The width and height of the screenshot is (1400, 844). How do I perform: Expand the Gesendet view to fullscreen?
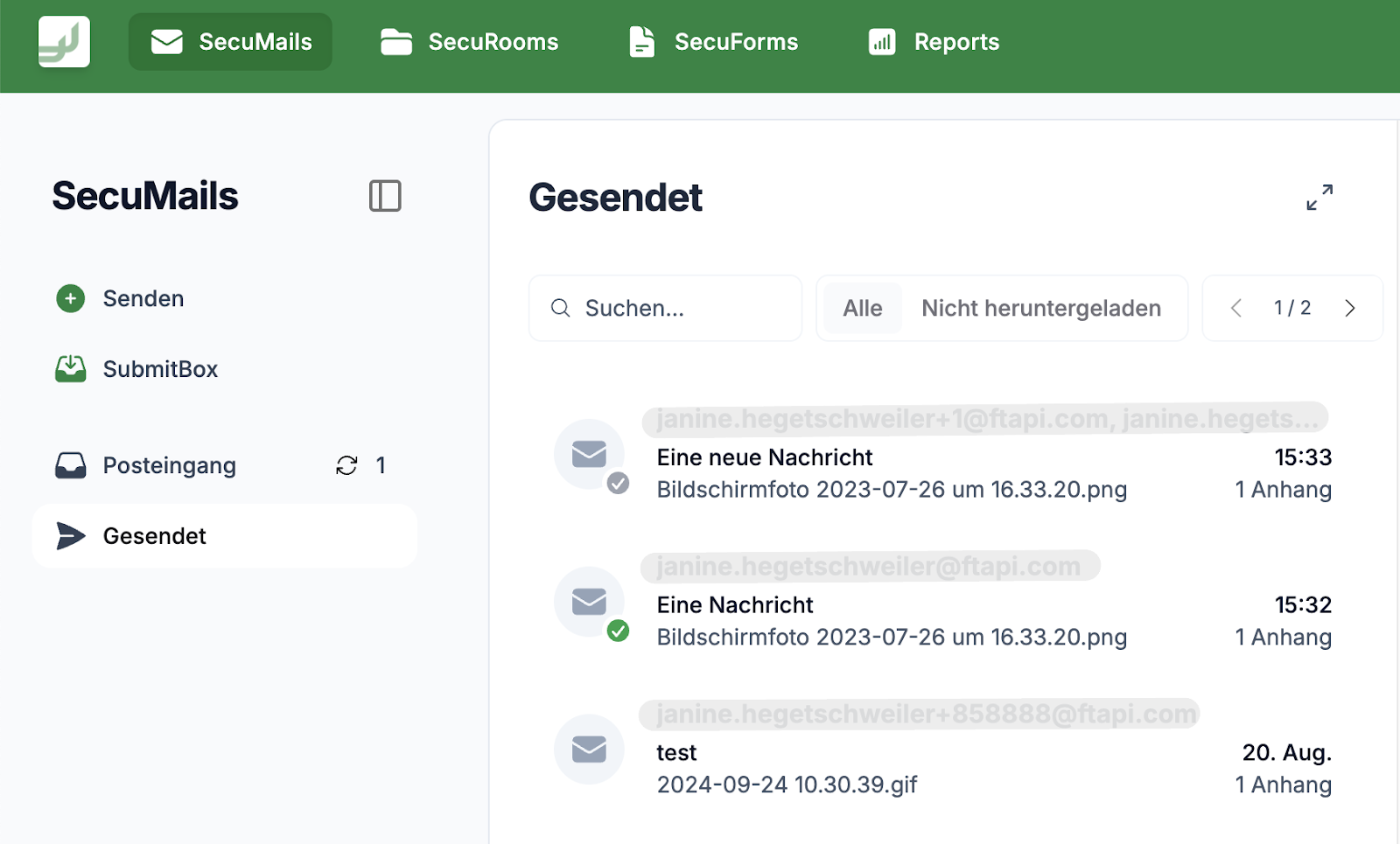coord(1319,197)
